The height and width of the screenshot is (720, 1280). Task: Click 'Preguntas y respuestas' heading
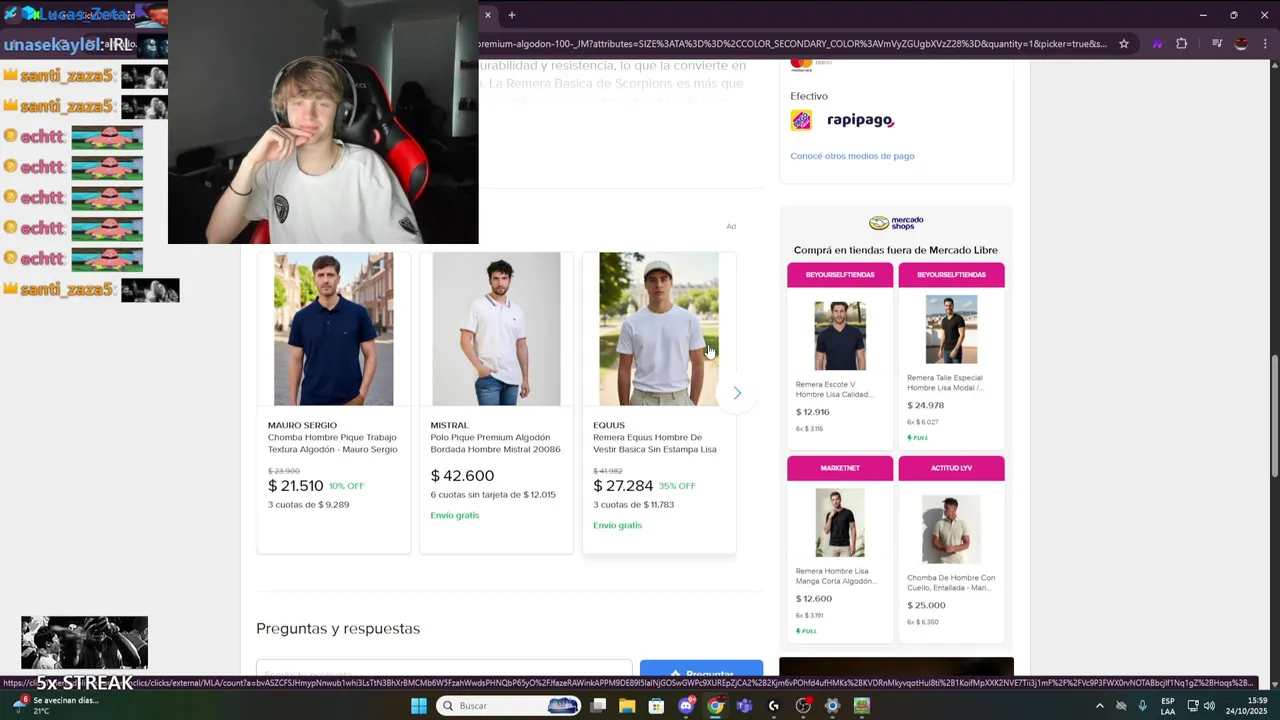click(x=338, y=628)
